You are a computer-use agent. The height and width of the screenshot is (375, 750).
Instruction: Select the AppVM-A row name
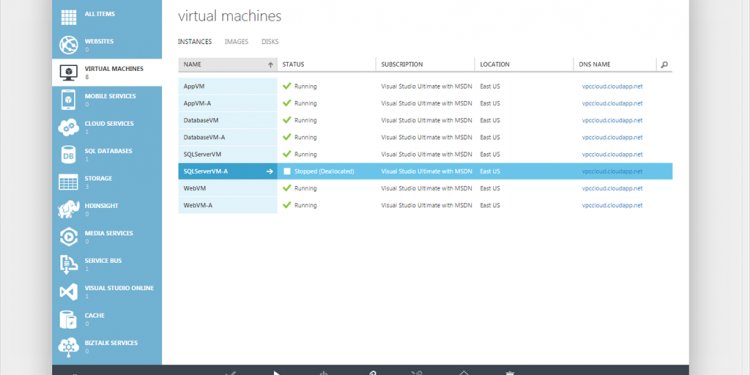[198, 103]
